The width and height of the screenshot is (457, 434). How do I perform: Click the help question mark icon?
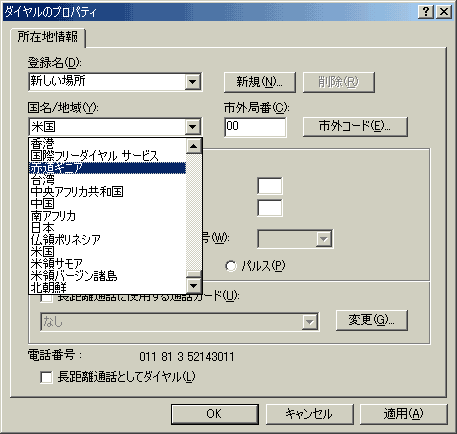coord(426,12)
